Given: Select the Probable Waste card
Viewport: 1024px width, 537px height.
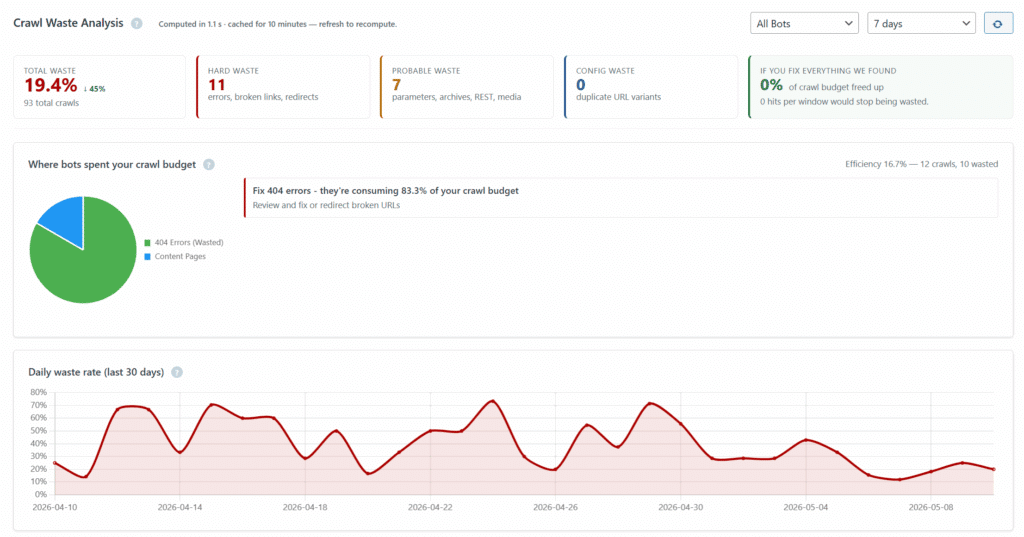Looking at the screenshot, I should click(x=466, y=87).
